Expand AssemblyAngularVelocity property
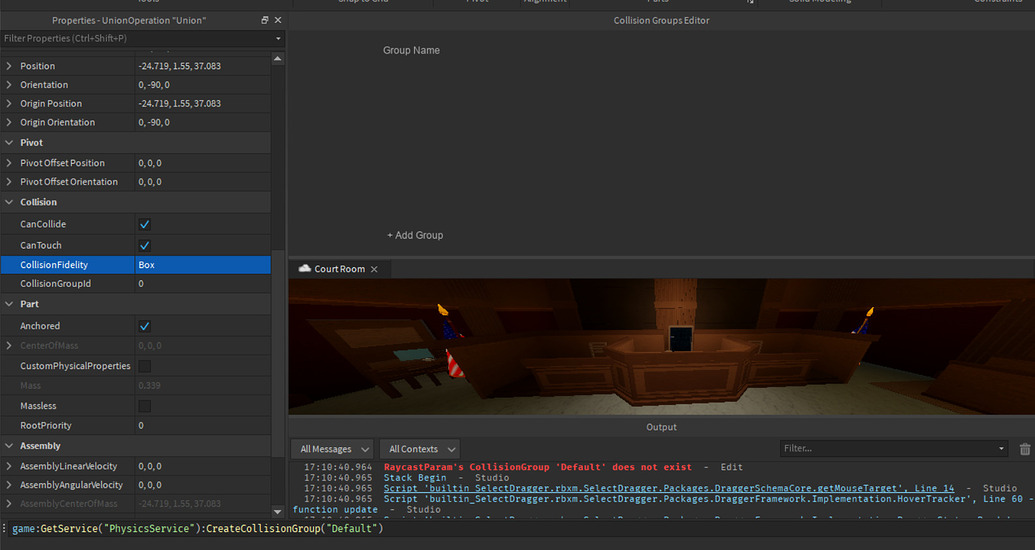1035x550 pixels. click(9, 485)
